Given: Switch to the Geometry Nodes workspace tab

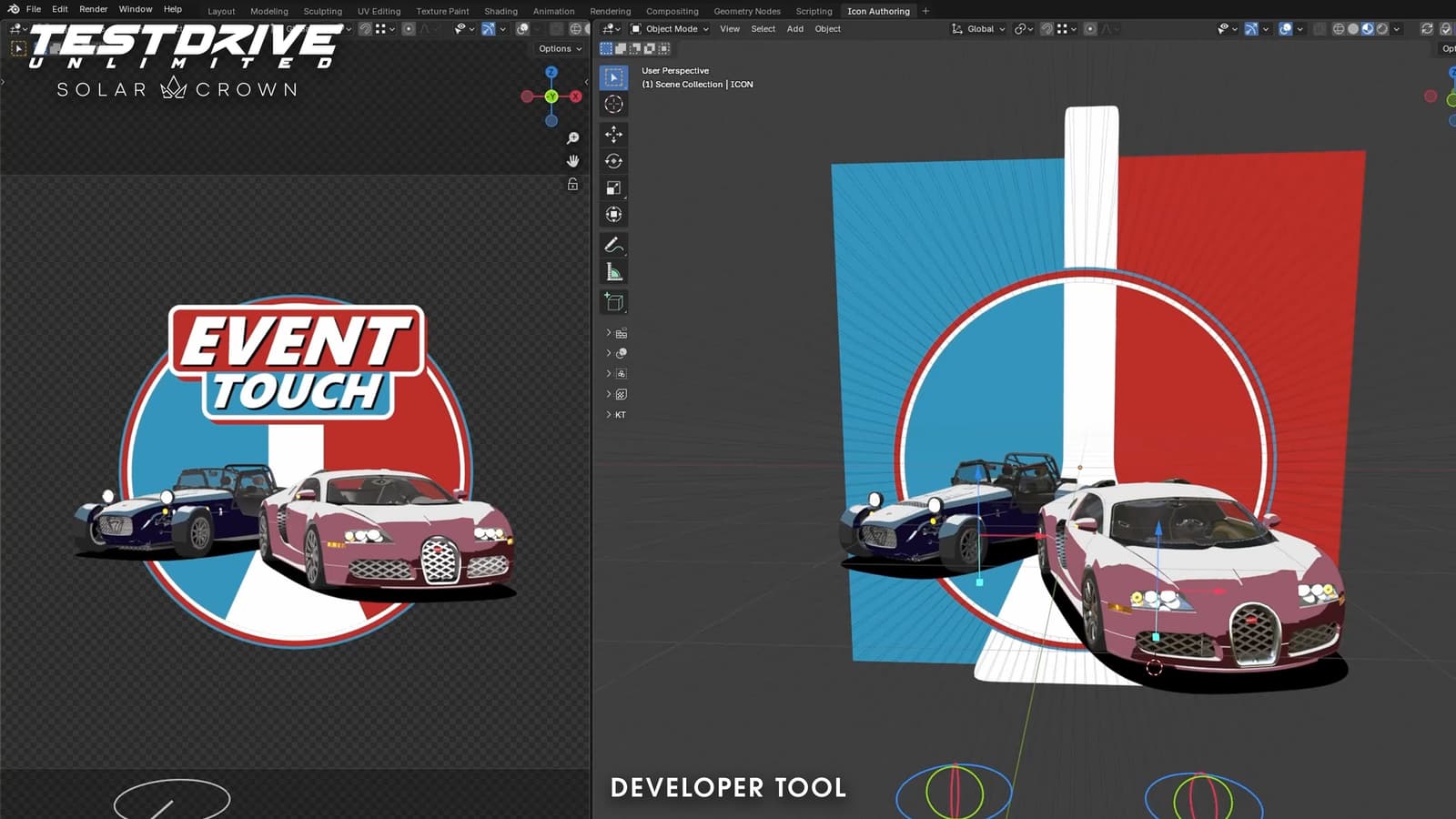Looking at the screenshot, I should [747, 12].
